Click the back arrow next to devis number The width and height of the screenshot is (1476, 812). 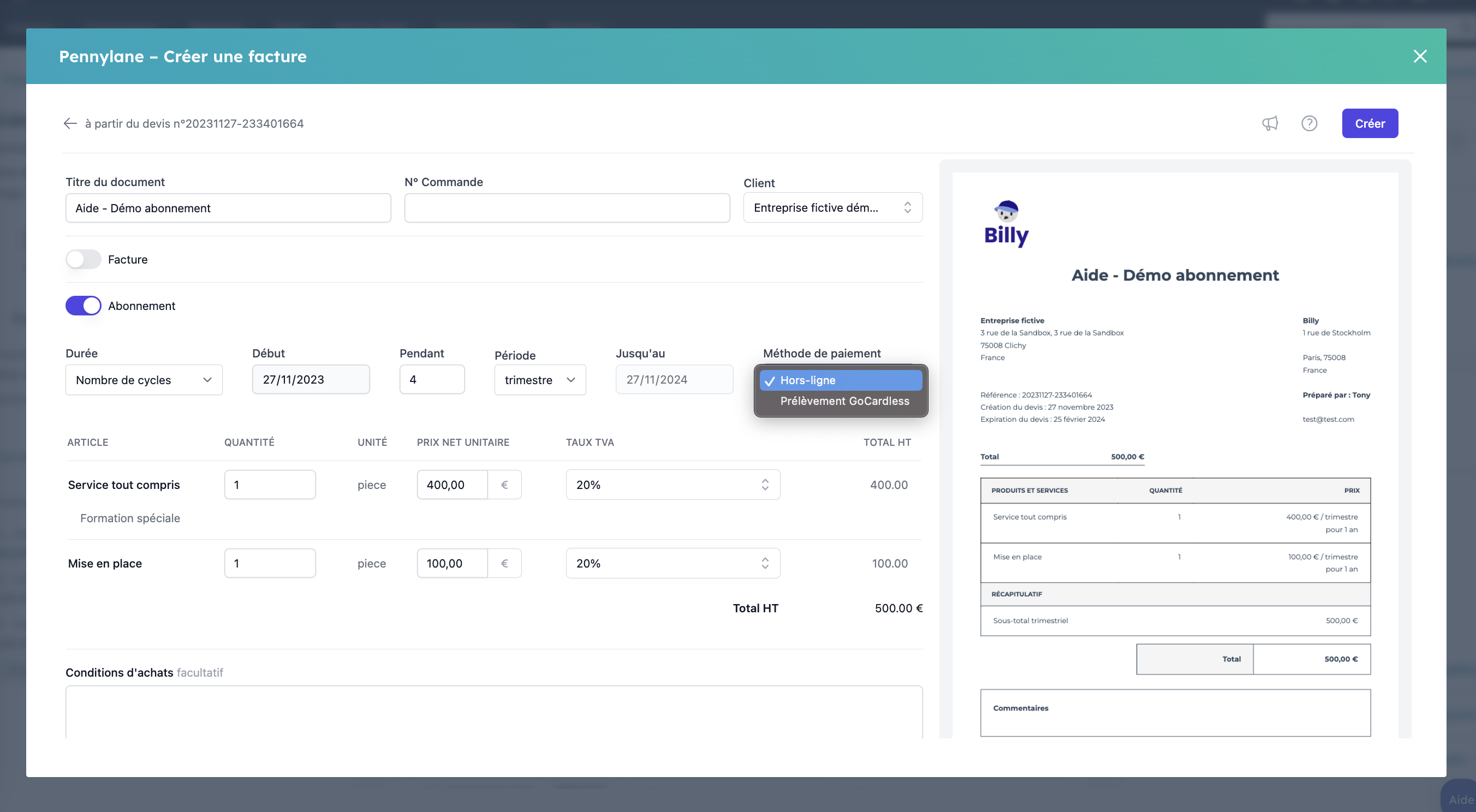(70, 123)
